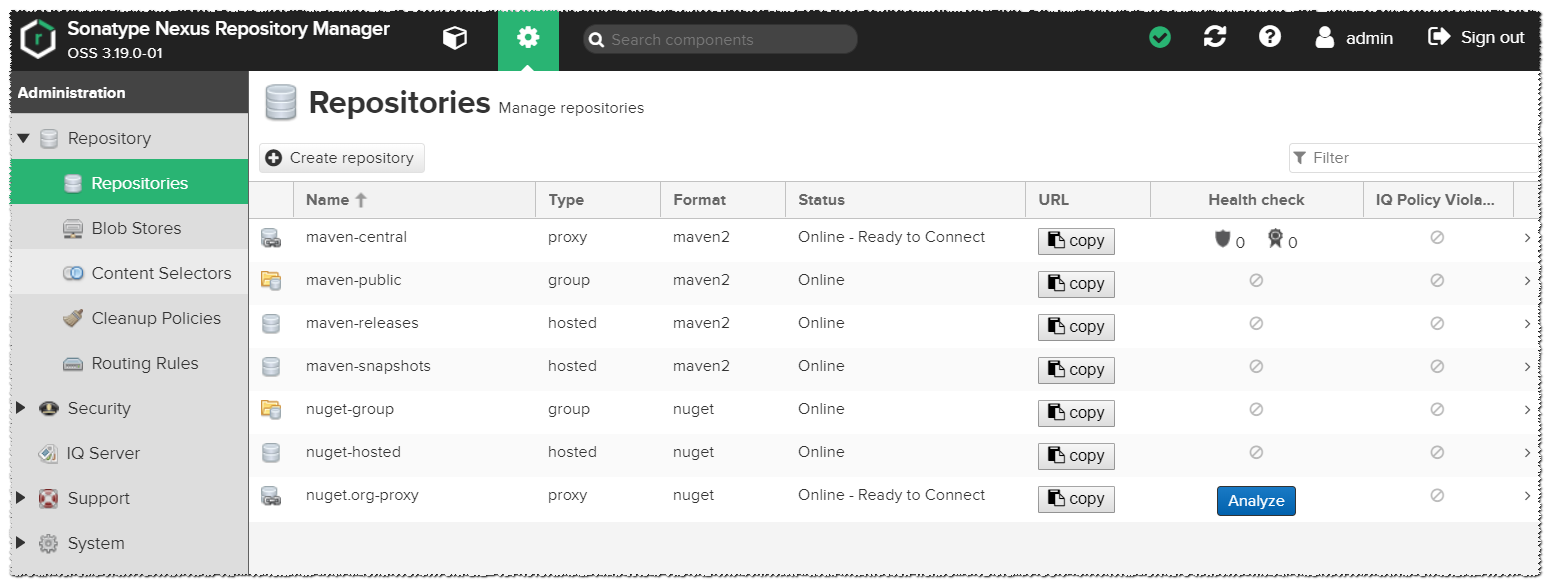Open help using the question mark icon
This screenshot has width=1551, height=586.
pos(1269,37)
